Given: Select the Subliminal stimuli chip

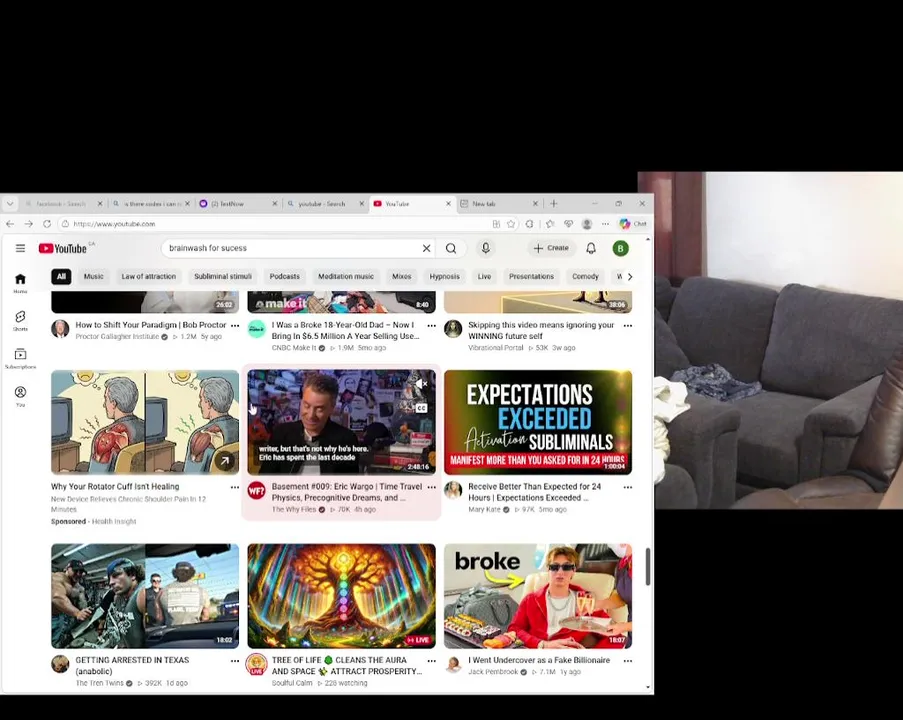Looking at the screenshot, I should point(223,276).
